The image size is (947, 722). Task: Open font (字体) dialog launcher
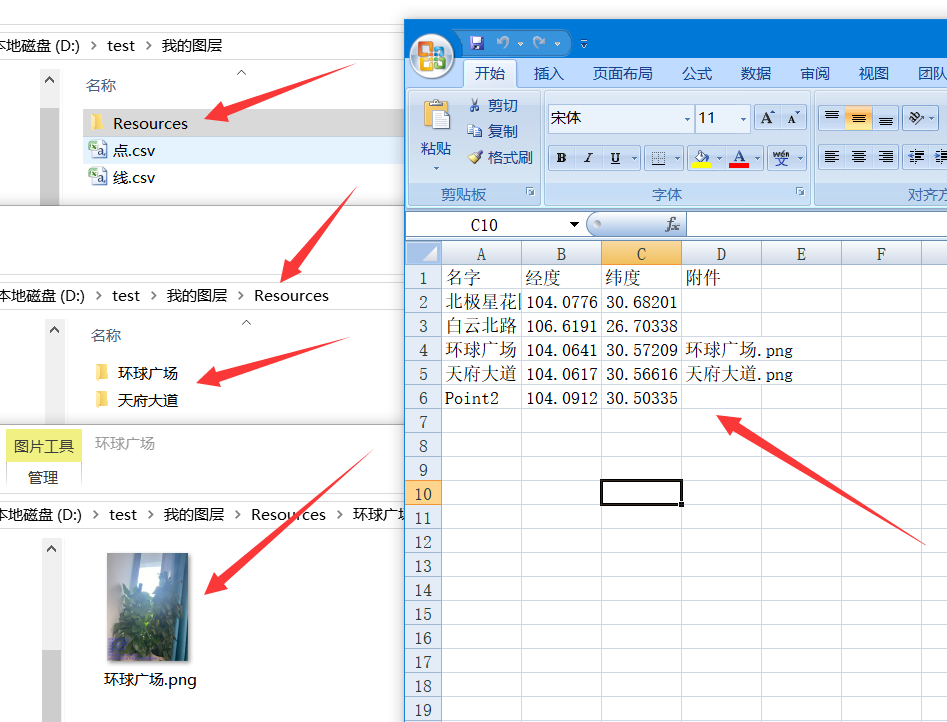(x=800, y=192)
